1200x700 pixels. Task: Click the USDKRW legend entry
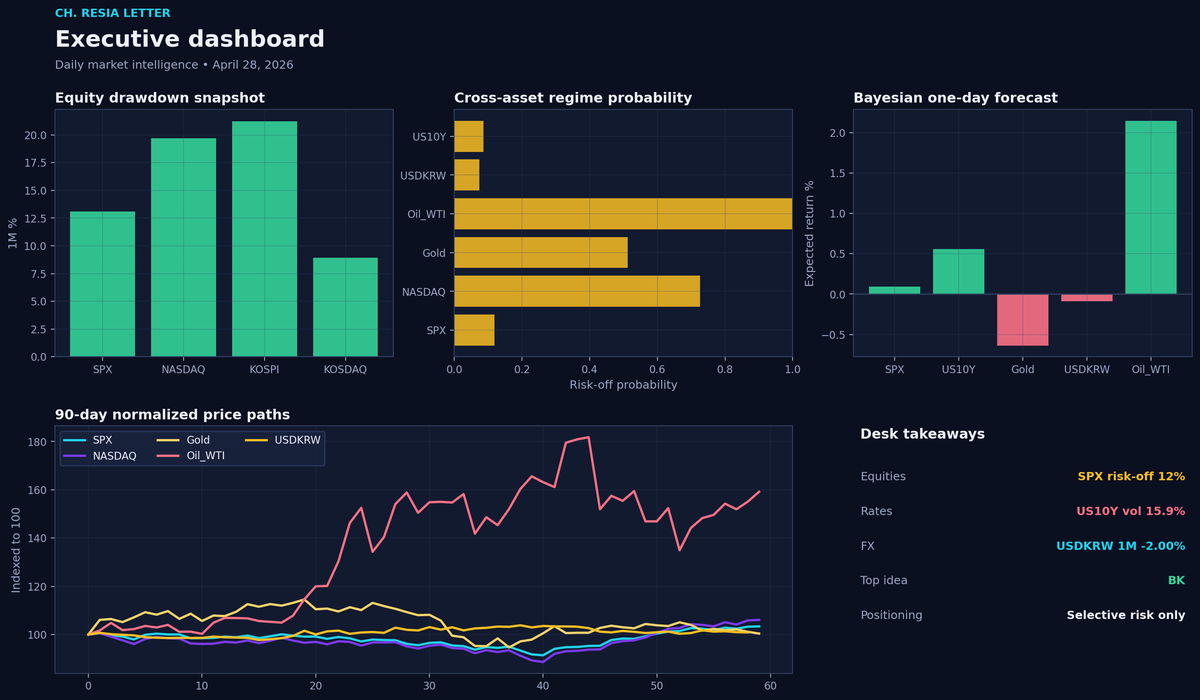[x=281, y=440]
